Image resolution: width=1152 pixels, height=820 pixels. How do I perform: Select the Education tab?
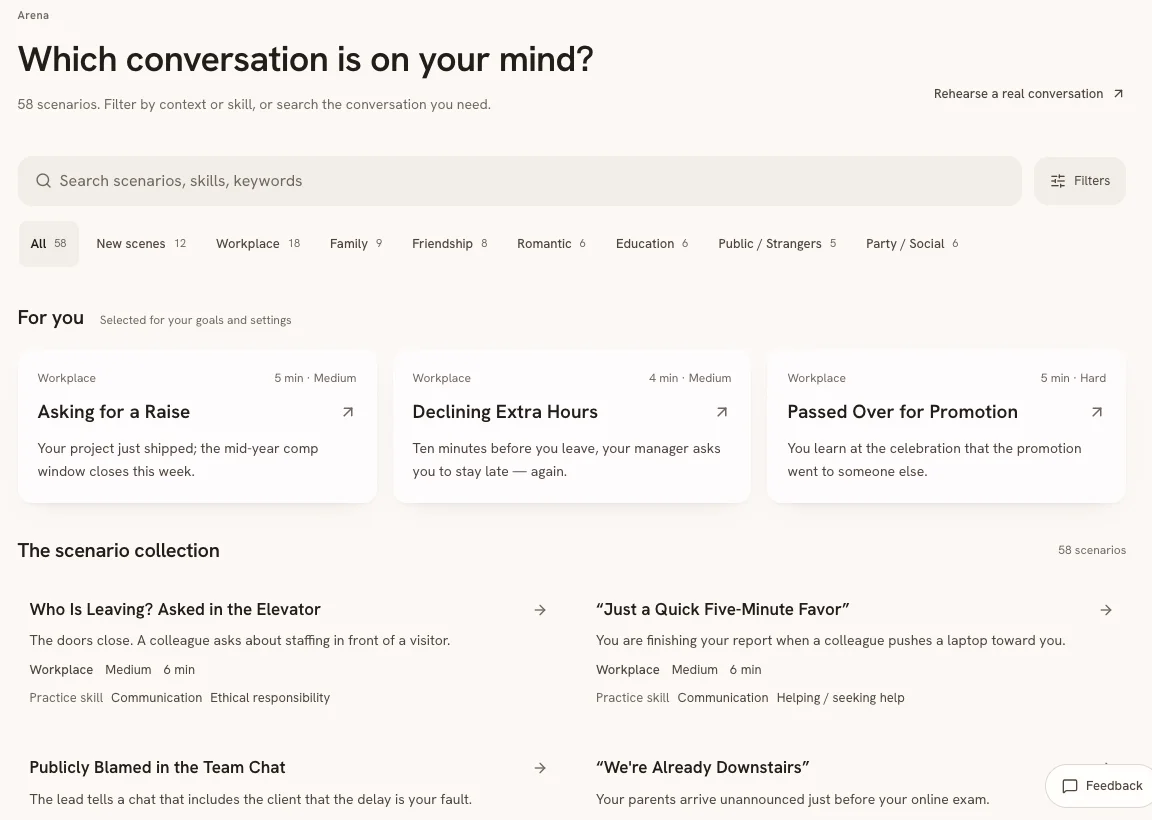tap(652, 243)
